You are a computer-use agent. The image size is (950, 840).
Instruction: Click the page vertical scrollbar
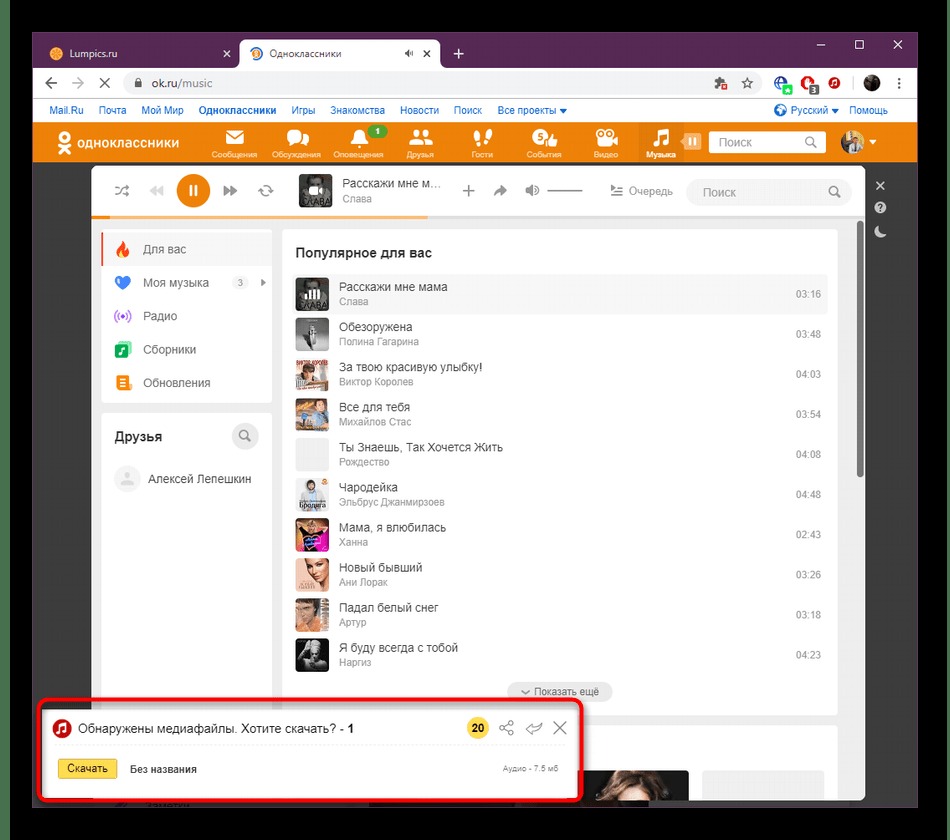point(860,350)
